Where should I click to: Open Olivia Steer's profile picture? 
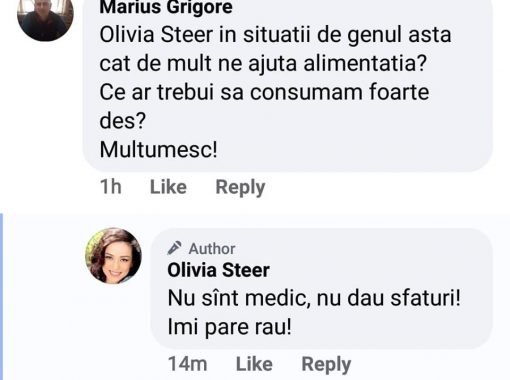(113, 256)
